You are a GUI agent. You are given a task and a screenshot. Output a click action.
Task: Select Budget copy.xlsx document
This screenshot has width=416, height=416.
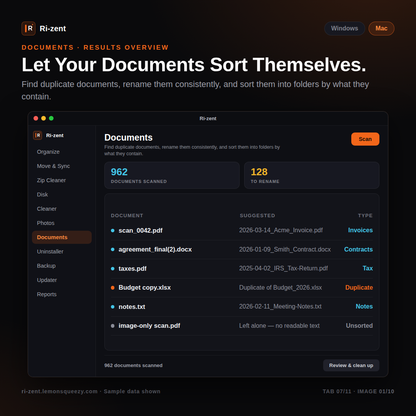click(145, 288)
